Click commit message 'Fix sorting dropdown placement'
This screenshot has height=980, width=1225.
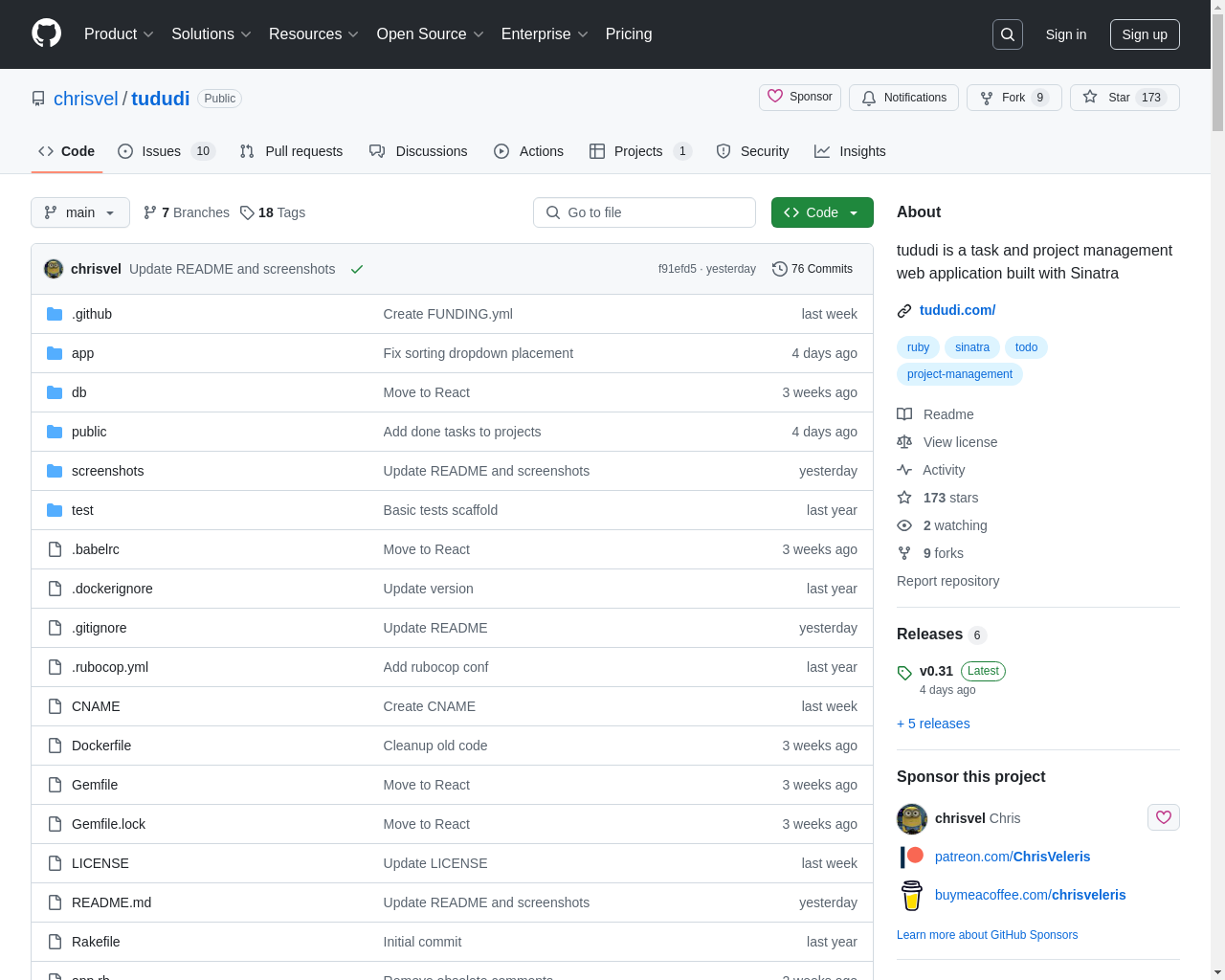point(478,353)
